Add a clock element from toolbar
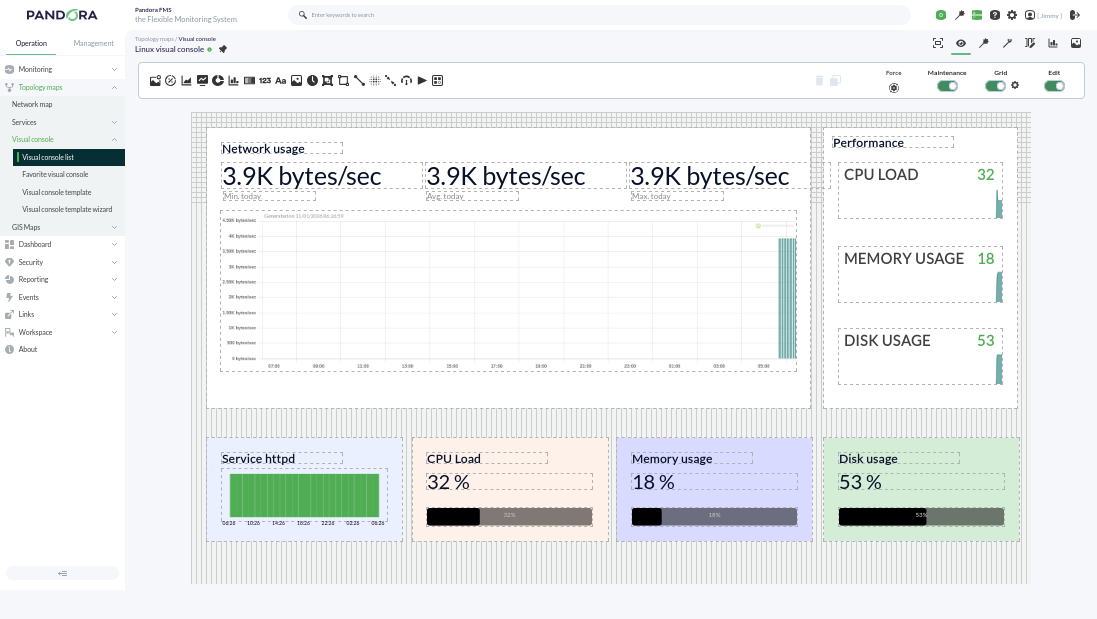The width and height of the screenshot is (1097, 619). pos(312,80)
